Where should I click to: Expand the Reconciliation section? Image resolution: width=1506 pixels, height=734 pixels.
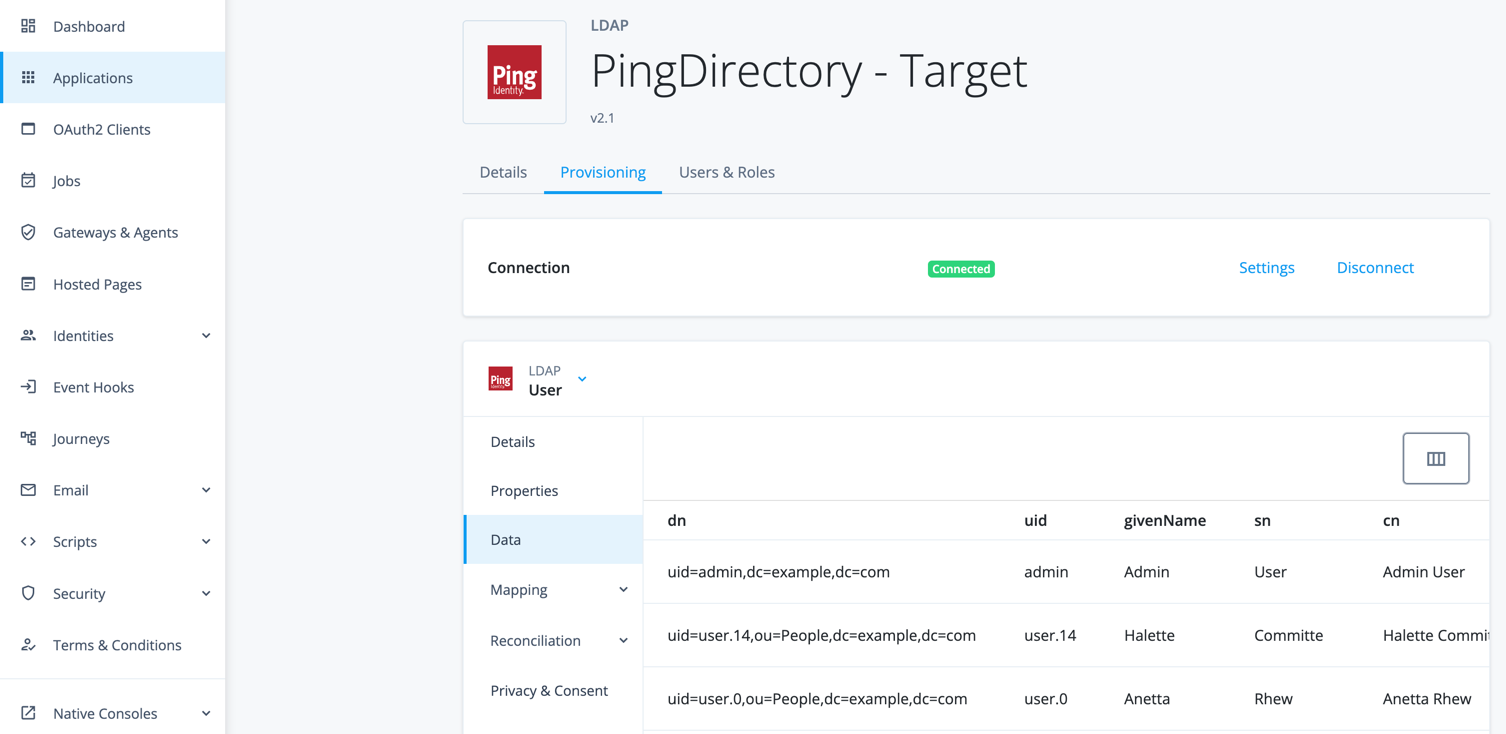coord(623,640)
